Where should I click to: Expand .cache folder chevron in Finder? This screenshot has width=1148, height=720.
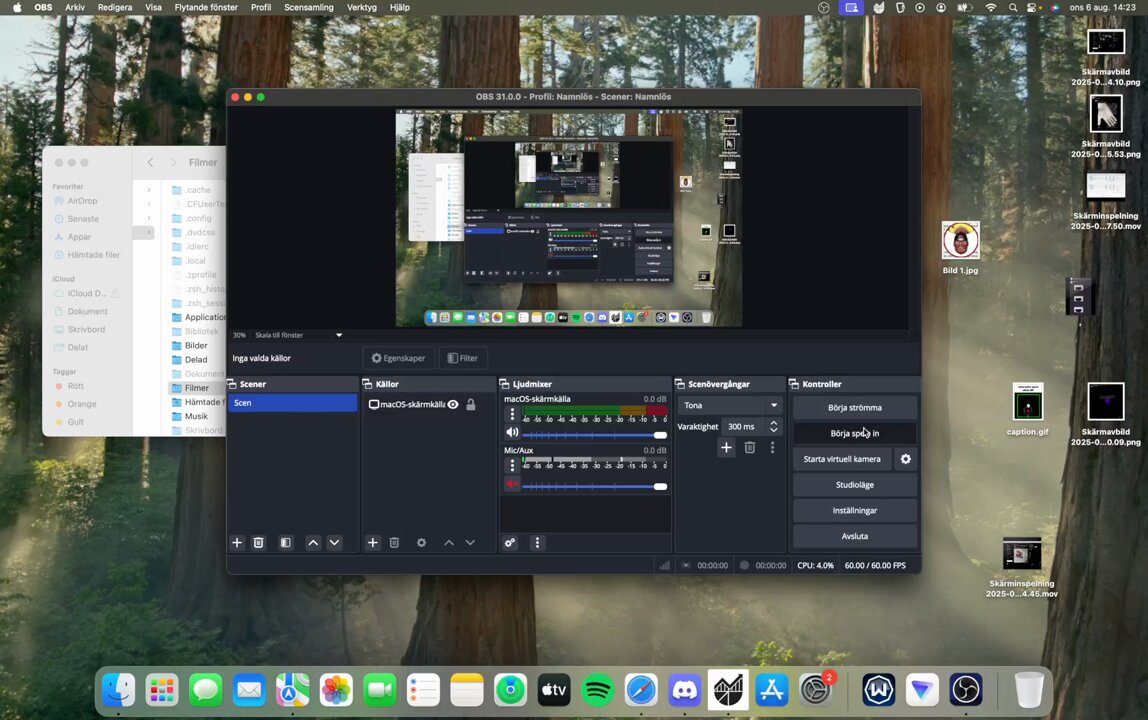pos(149,190)
